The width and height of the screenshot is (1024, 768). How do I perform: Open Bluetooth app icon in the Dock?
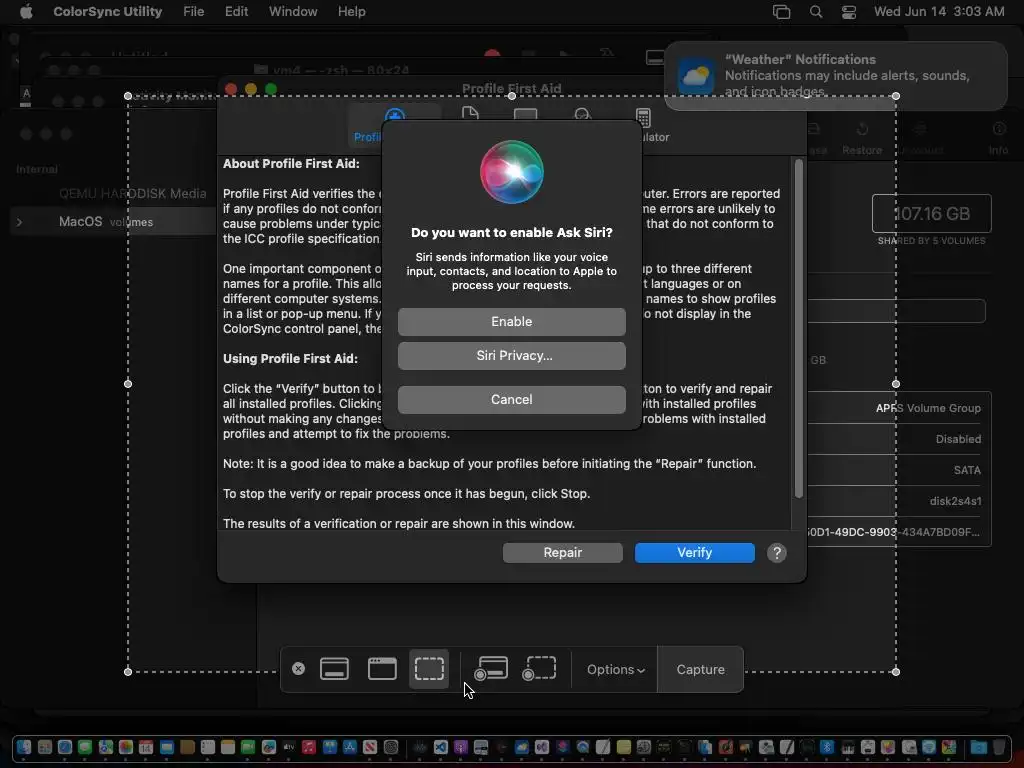[827, 747]
